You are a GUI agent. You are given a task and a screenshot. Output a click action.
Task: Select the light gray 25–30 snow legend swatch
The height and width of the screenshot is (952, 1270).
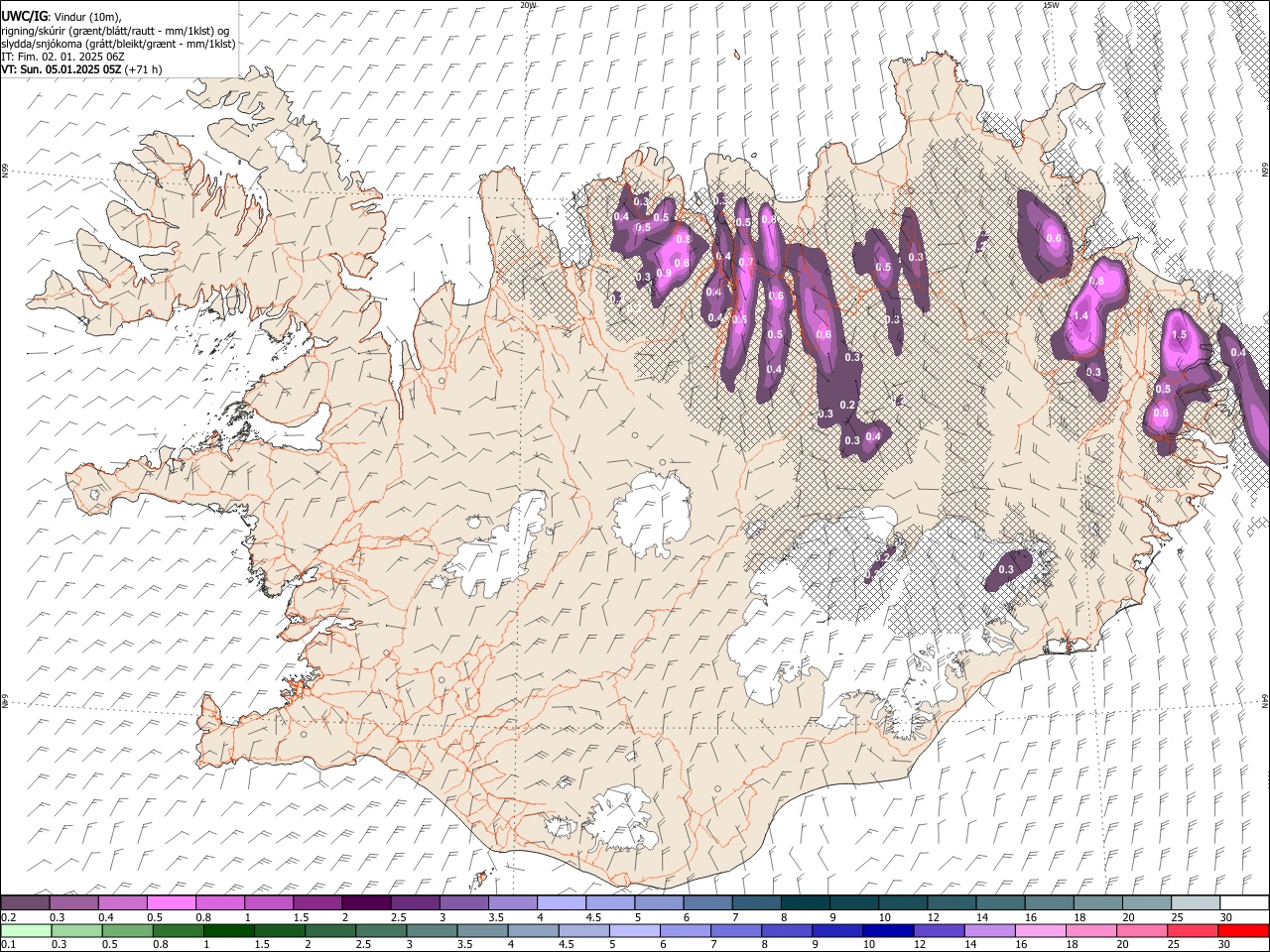tap(1195, 902)
